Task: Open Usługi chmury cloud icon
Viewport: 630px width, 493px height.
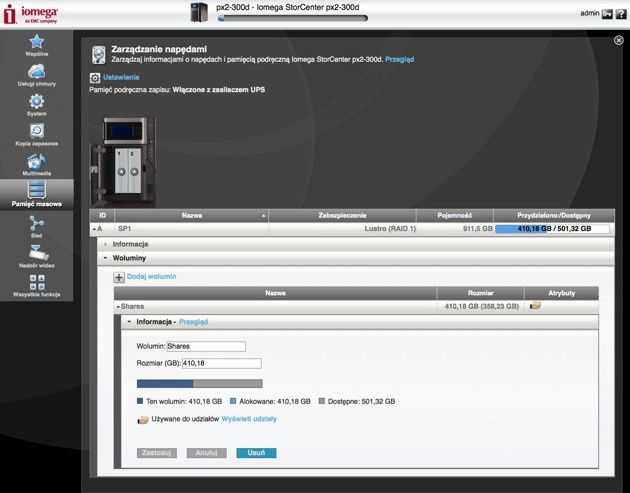Action: click(x=37, y=72)
